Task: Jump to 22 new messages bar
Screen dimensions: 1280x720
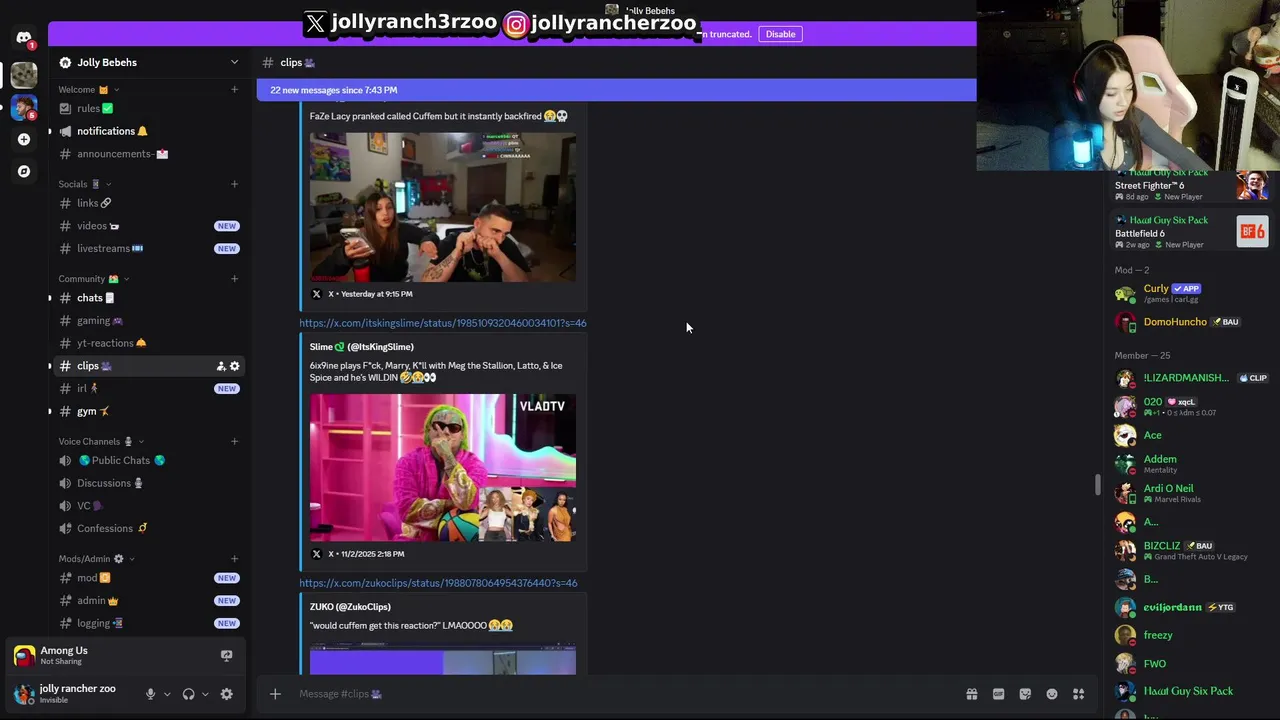Action: coord(616,90)
